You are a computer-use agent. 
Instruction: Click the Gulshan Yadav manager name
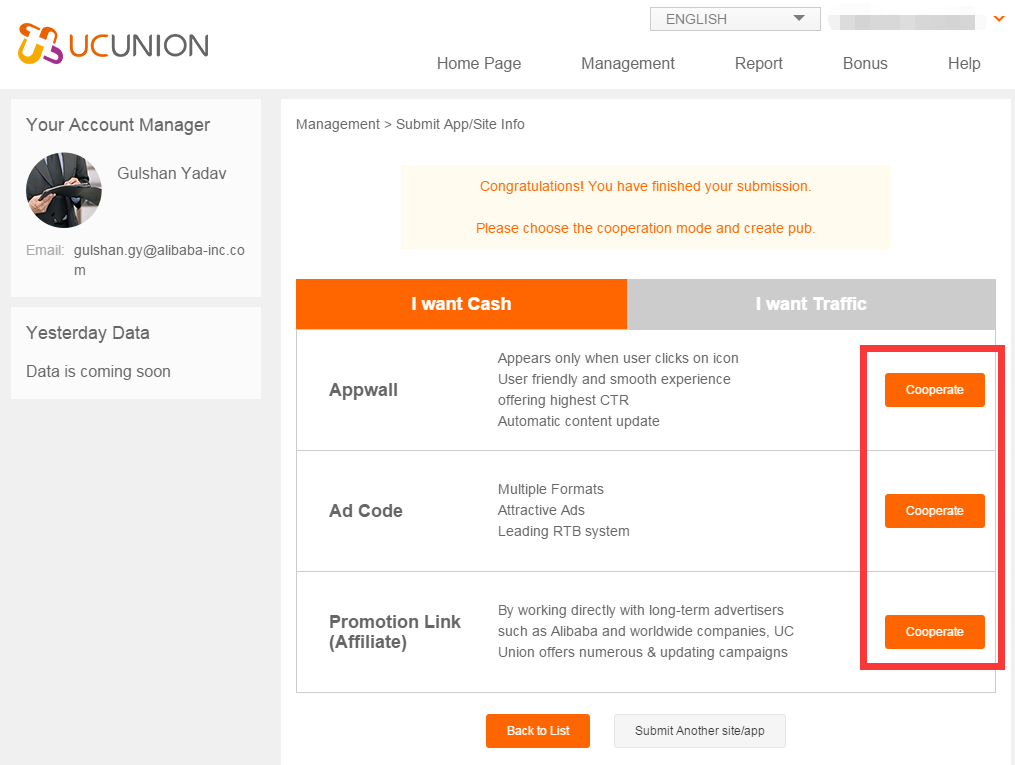pyautogui.click(x=171, y=173)
